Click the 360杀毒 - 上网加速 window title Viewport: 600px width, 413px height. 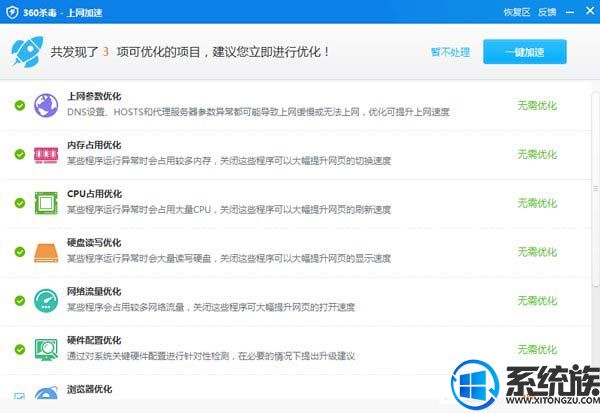(63, 13)
